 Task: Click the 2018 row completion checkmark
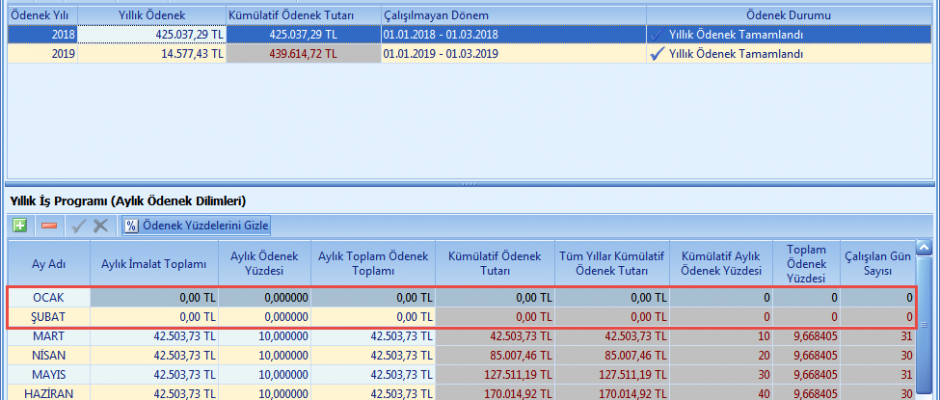coord(657,35)
